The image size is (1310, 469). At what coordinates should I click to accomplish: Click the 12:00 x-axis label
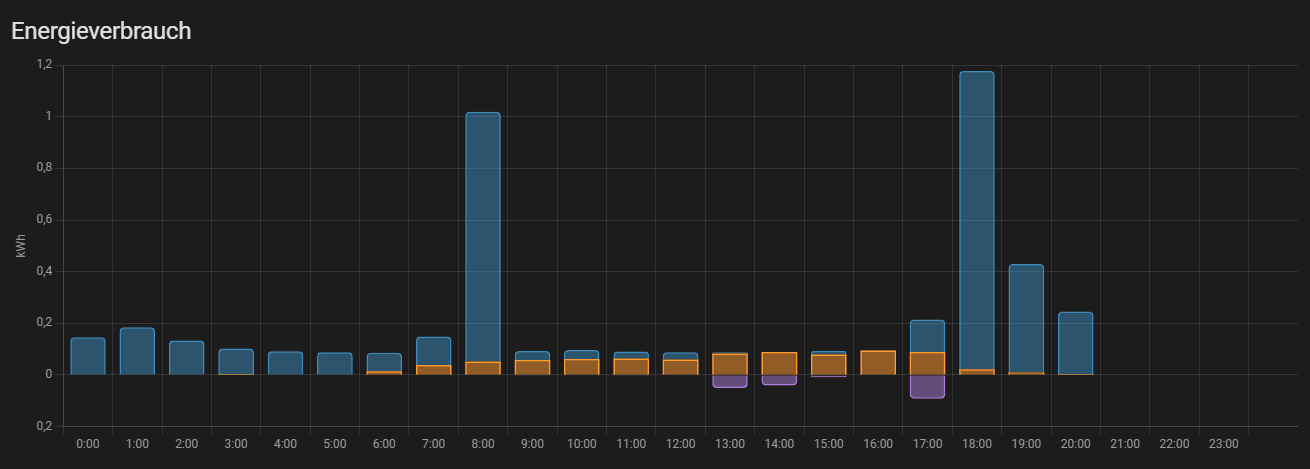680,443
